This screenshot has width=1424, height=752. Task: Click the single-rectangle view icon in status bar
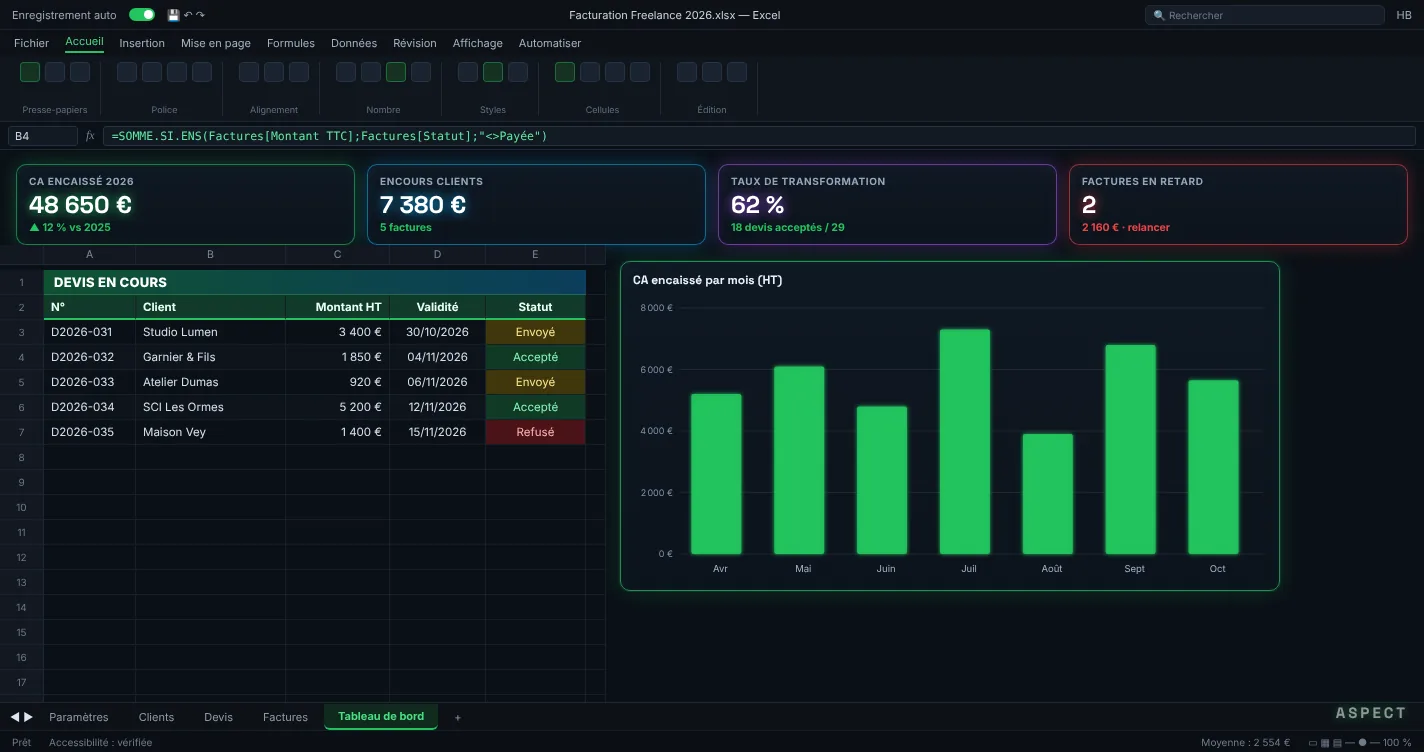tap(1313, 743)
